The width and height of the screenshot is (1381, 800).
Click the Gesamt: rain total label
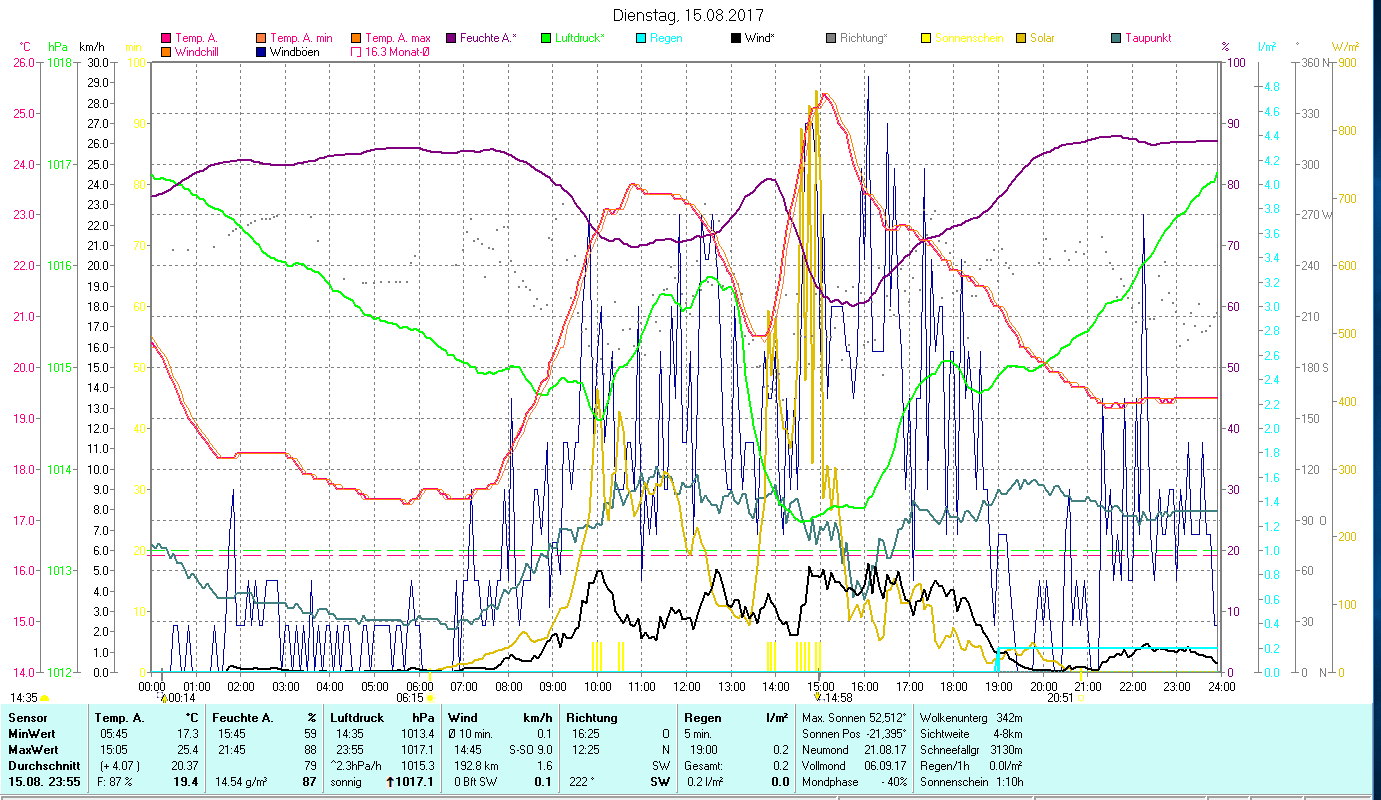click(x=703, y=766)
